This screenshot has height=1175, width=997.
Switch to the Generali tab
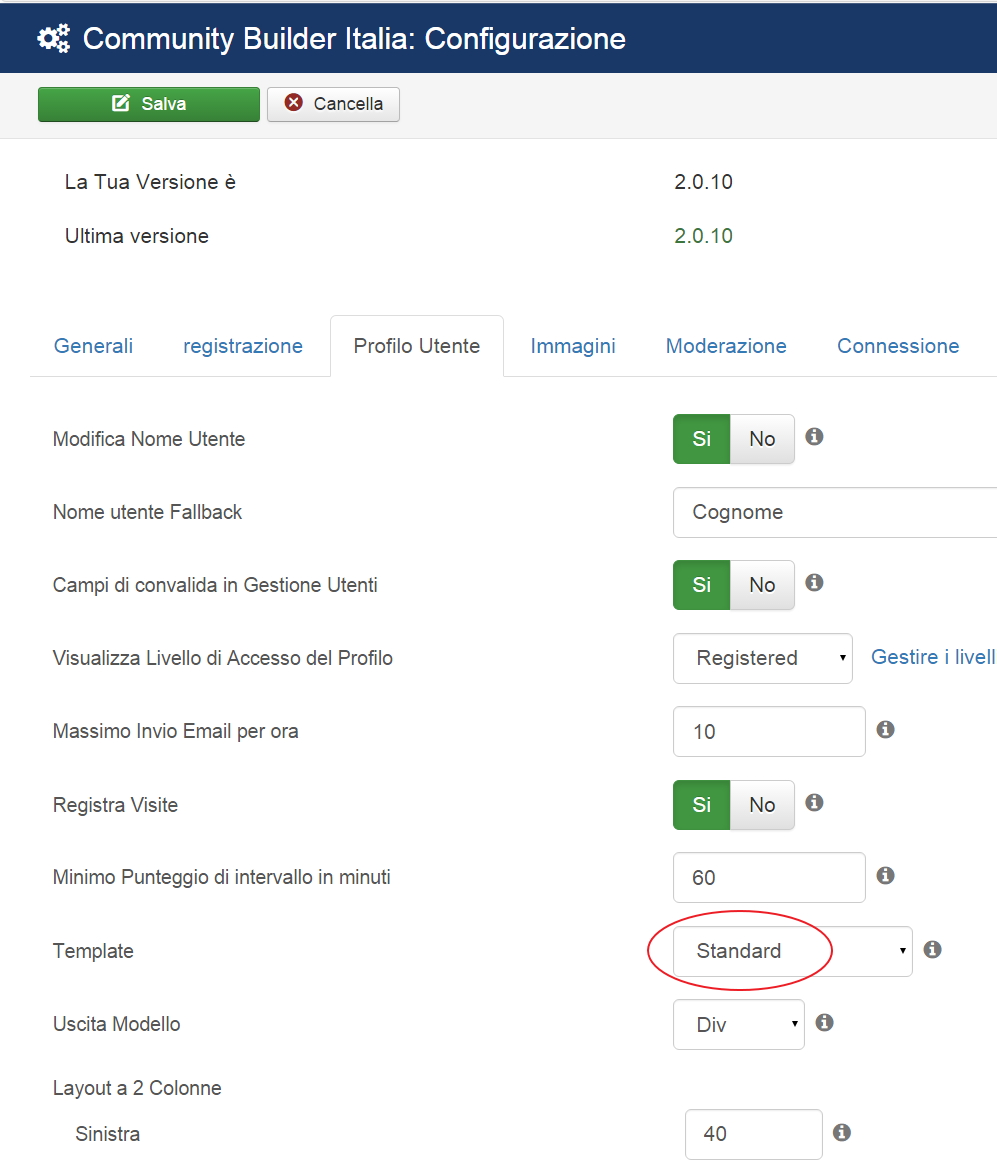(93, 346)
